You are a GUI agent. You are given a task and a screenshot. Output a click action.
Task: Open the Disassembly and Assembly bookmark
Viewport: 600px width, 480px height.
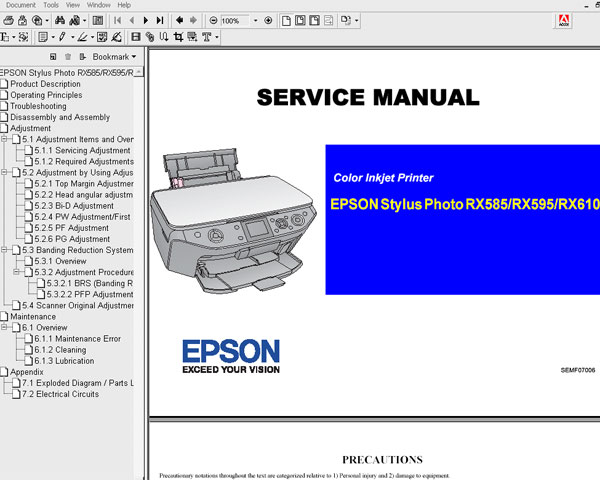[x=60, y=117]
